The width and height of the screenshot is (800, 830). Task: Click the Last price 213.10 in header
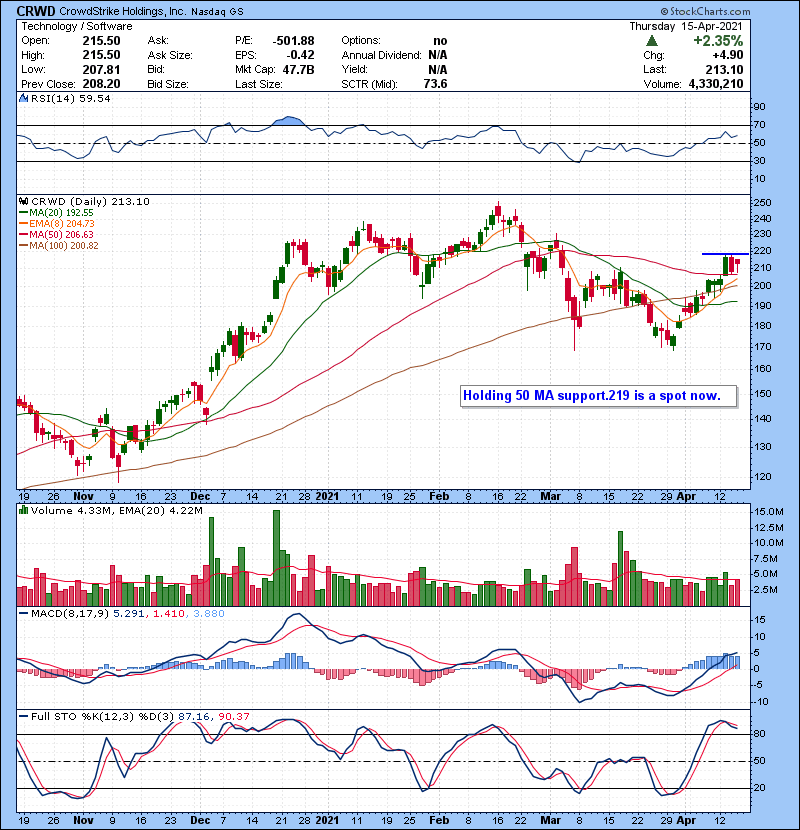[x=724, y=70]
